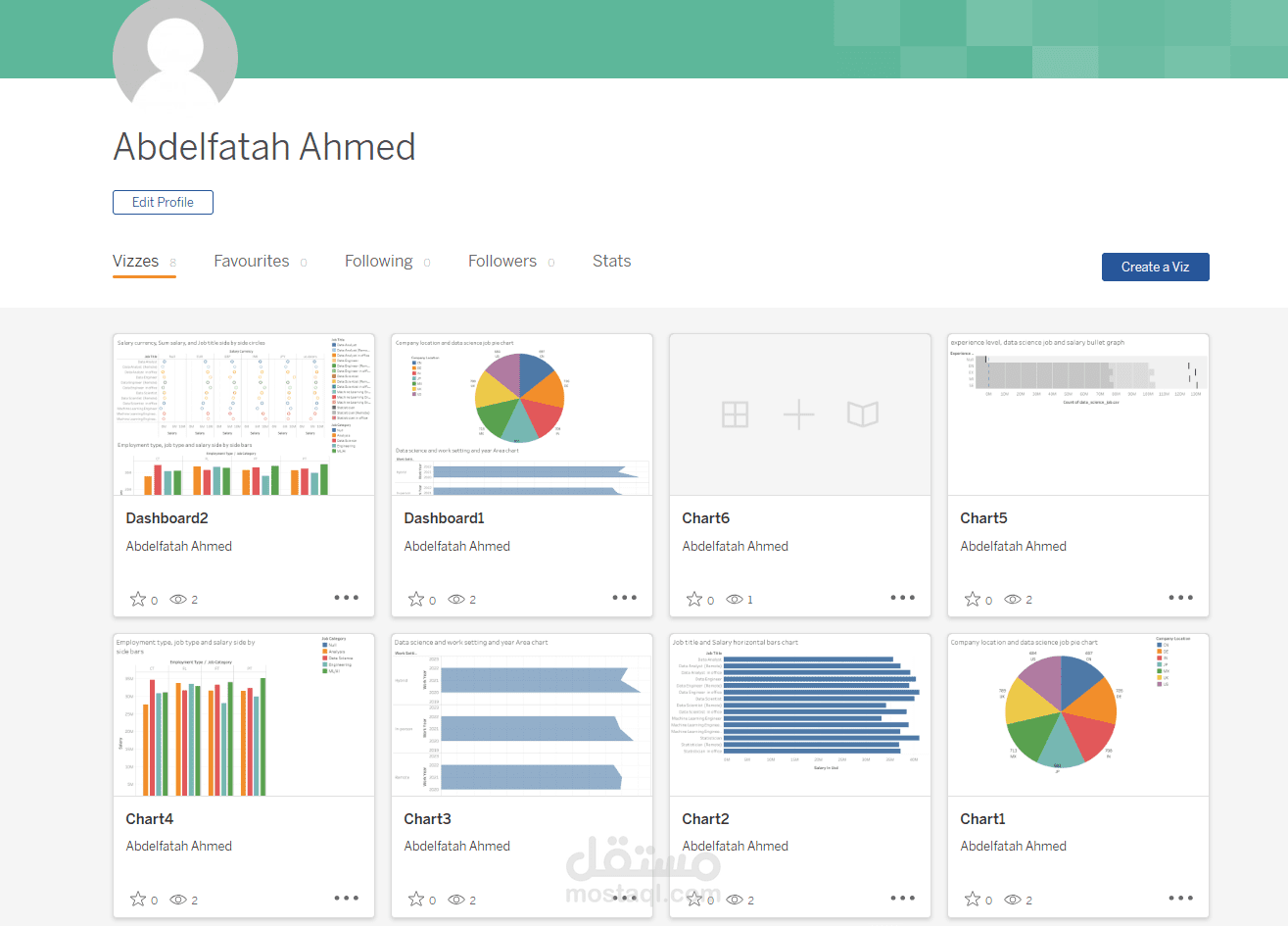Click author Abdelfatah Ahmed under Chart4
1288x926 pixels.
coord(178,847)
